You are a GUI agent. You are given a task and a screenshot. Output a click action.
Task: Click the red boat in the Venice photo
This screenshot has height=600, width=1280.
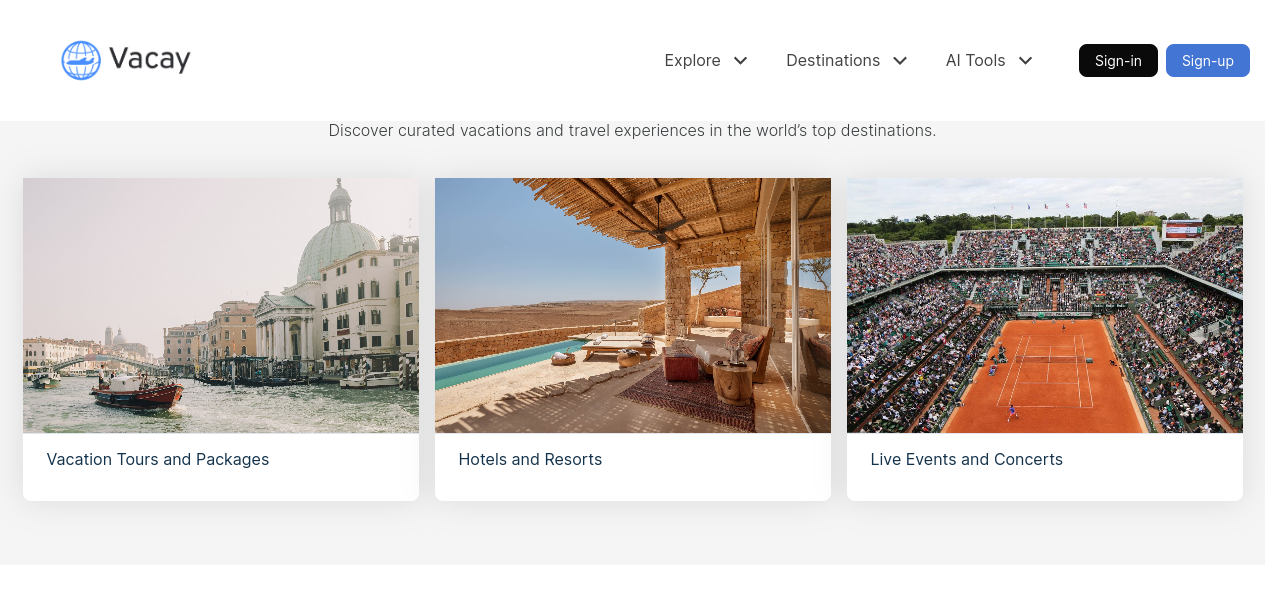click(138, 392)
